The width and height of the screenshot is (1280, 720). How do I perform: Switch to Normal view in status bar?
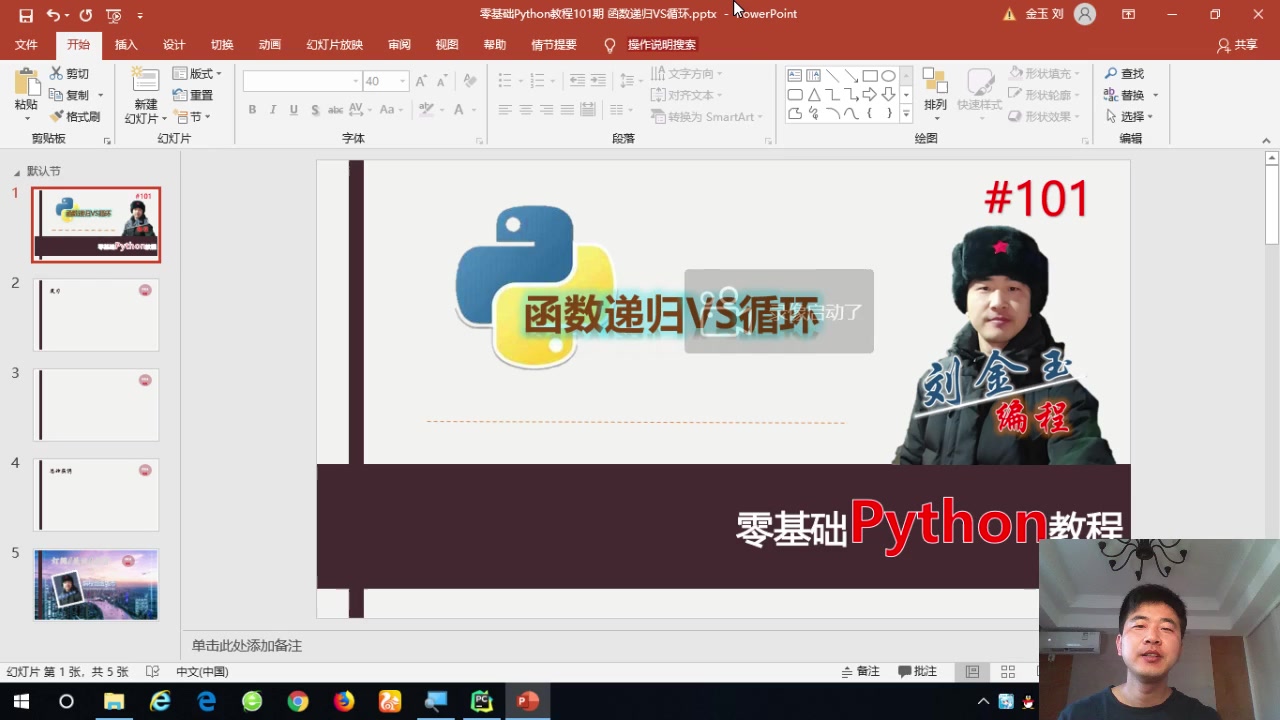tap(972, 672)
